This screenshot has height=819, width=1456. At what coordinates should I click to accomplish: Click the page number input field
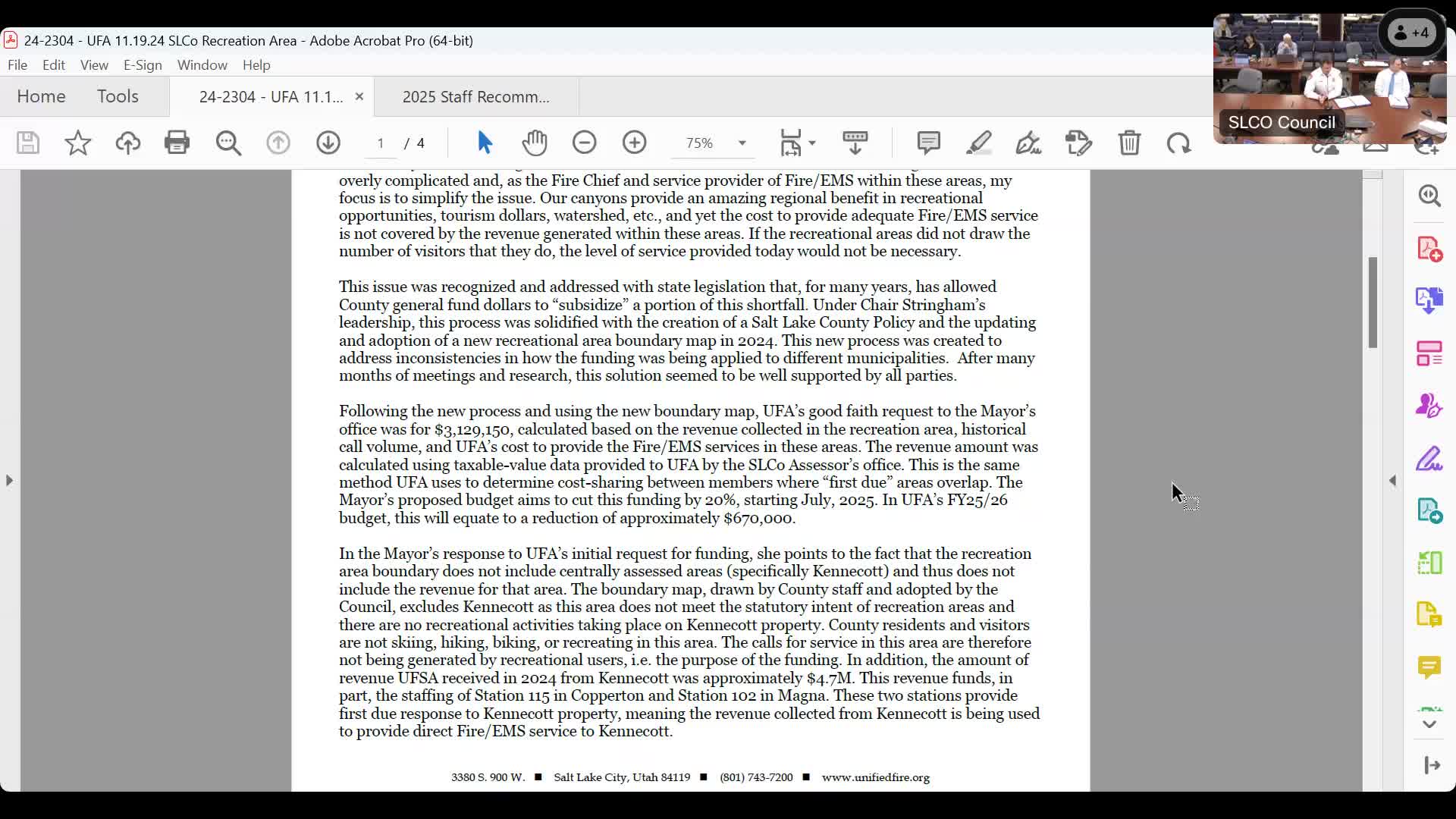pos(381,143)
